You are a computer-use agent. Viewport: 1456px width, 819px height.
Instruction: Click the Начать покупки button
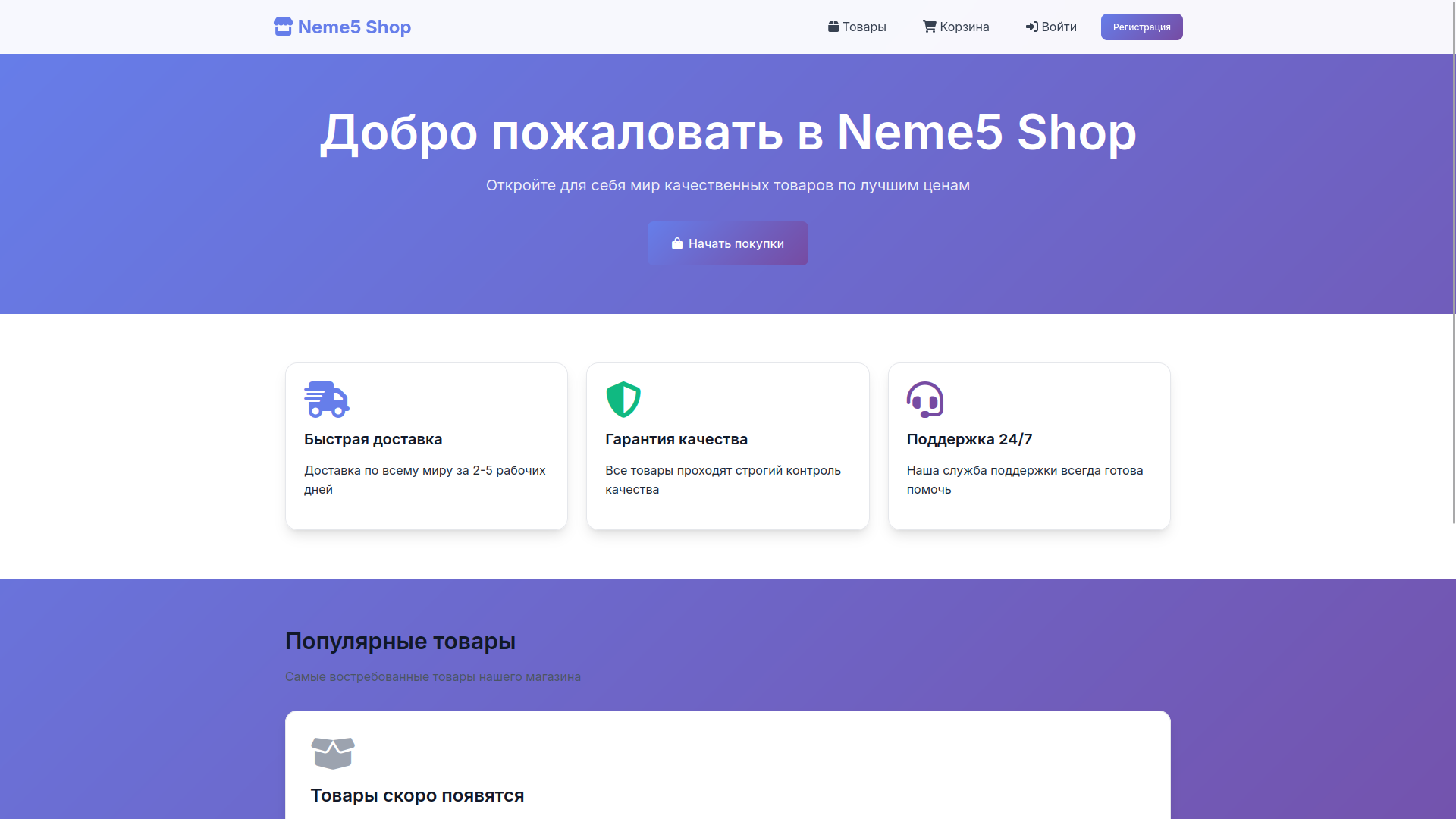[728, 243]
